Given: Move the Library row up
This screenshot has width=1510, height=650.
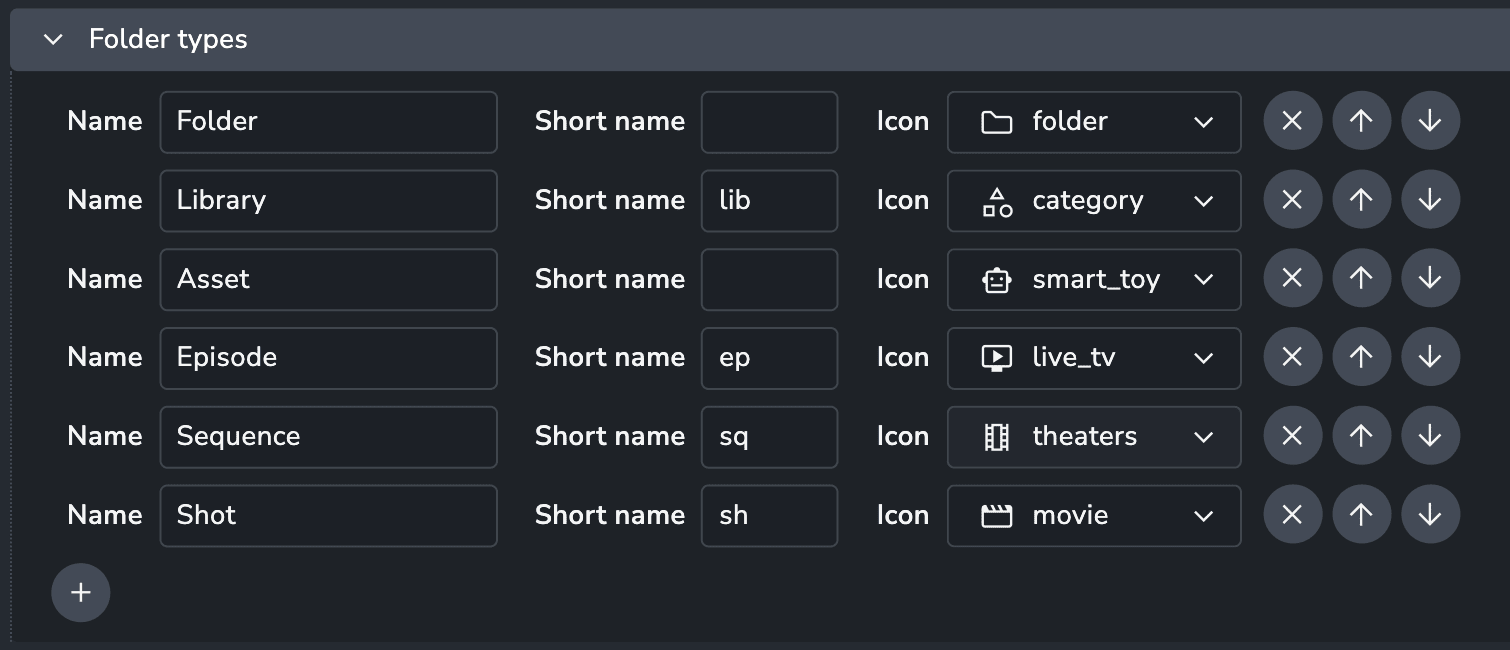Looking at the screenshot, I should tap(1361, 200).
